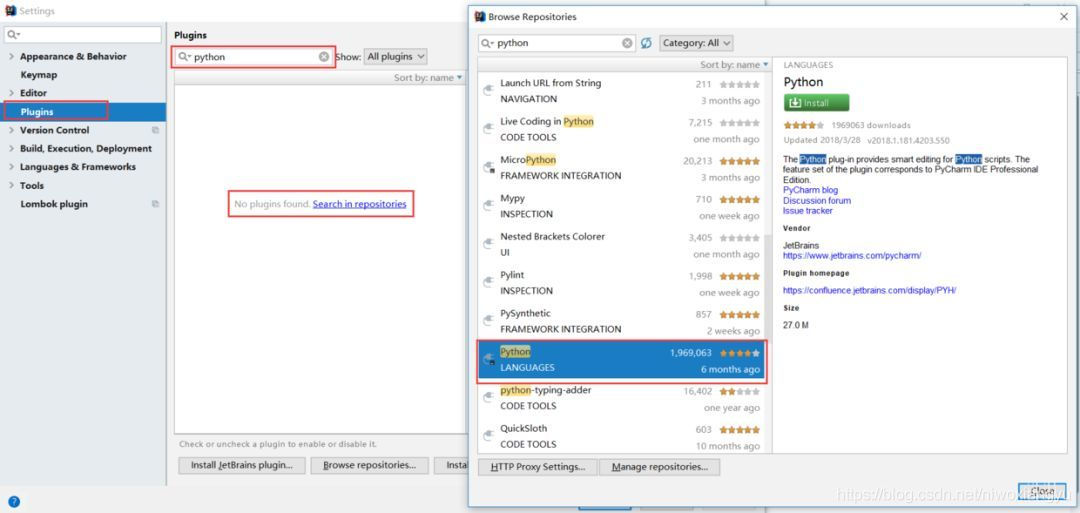Click the Nested Brackets Colorer plugin icon
This screenshot has width=1080, height=513.
[488, 244]
